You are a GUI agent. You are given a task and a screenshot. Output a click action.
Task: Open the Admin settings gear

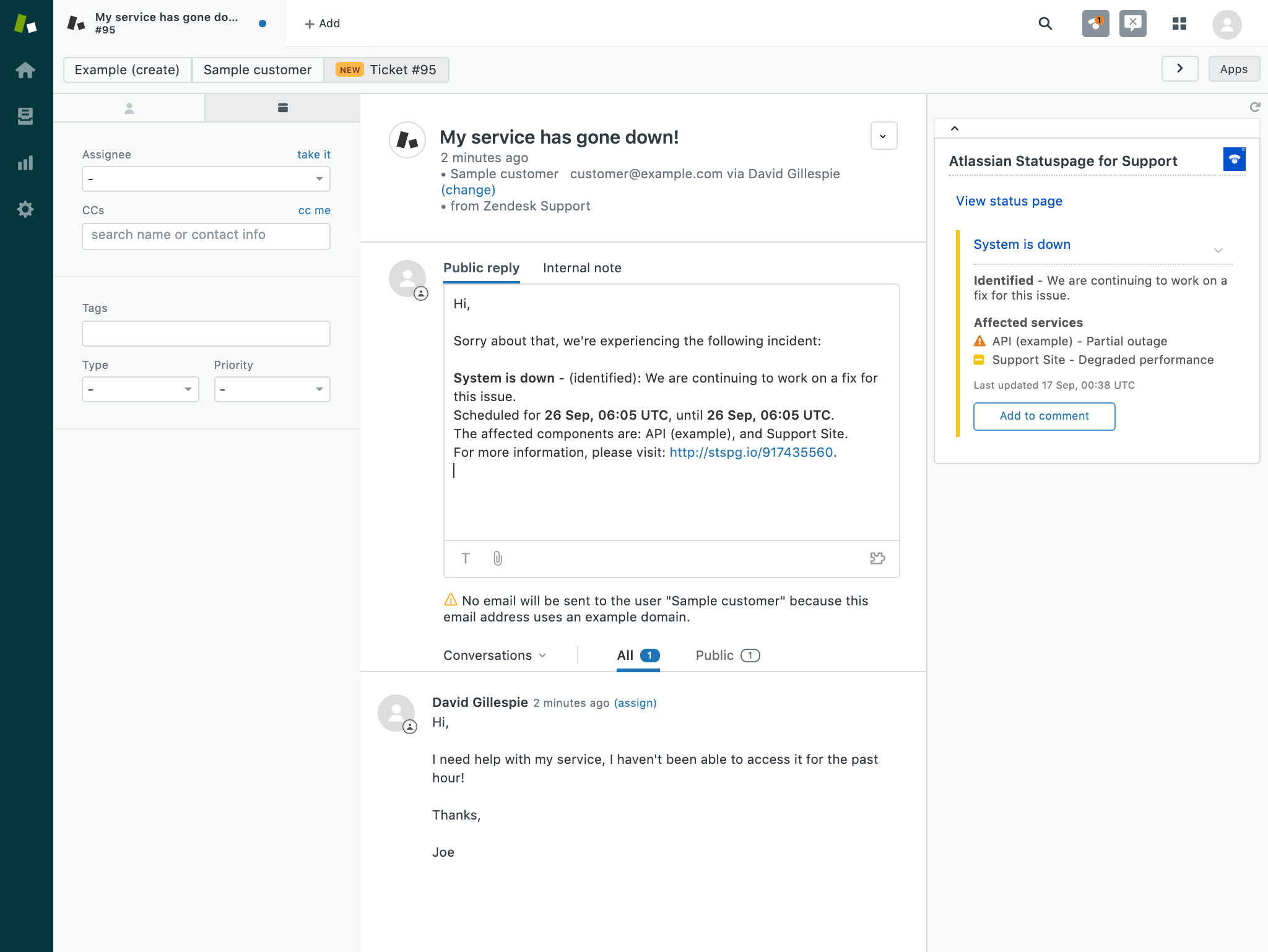pyautogui.click(x=26, y=209)
